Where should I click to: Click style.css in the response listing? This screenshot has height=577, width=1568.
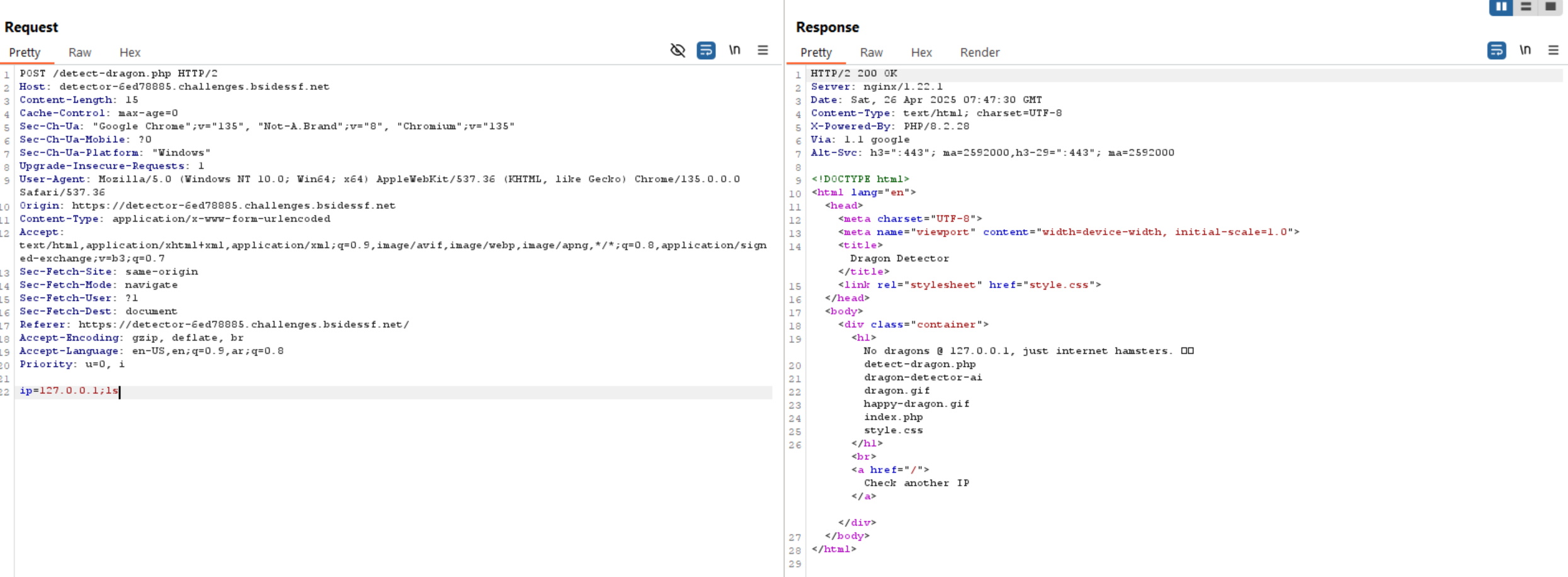point(893,430)
